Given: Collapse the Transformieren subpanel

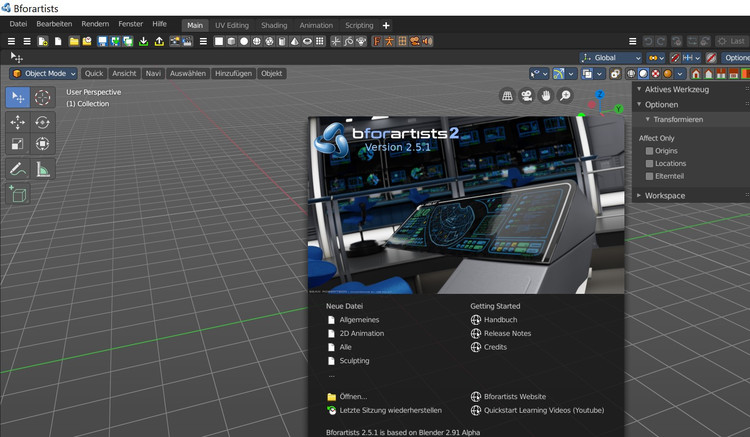Looking at the screenshot, I should point(647,120).
